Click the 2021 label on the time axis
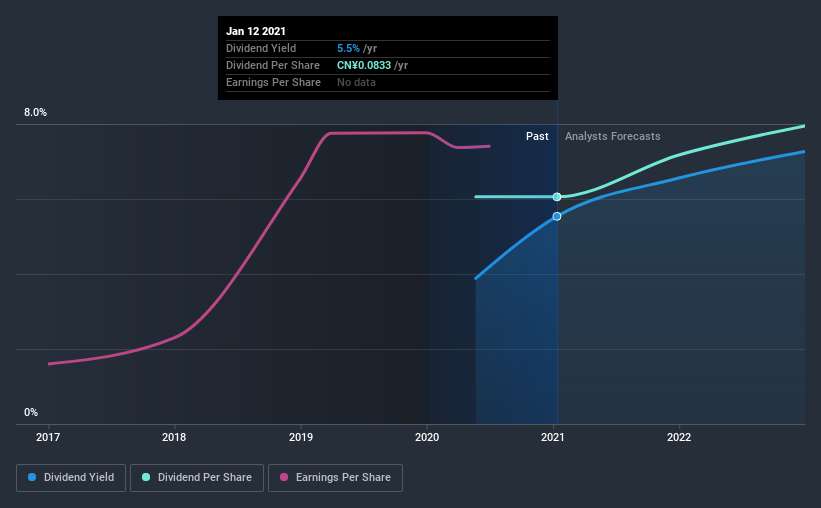Screen dimensions: 821x508 pyautogui.click(x=552, y=437)
